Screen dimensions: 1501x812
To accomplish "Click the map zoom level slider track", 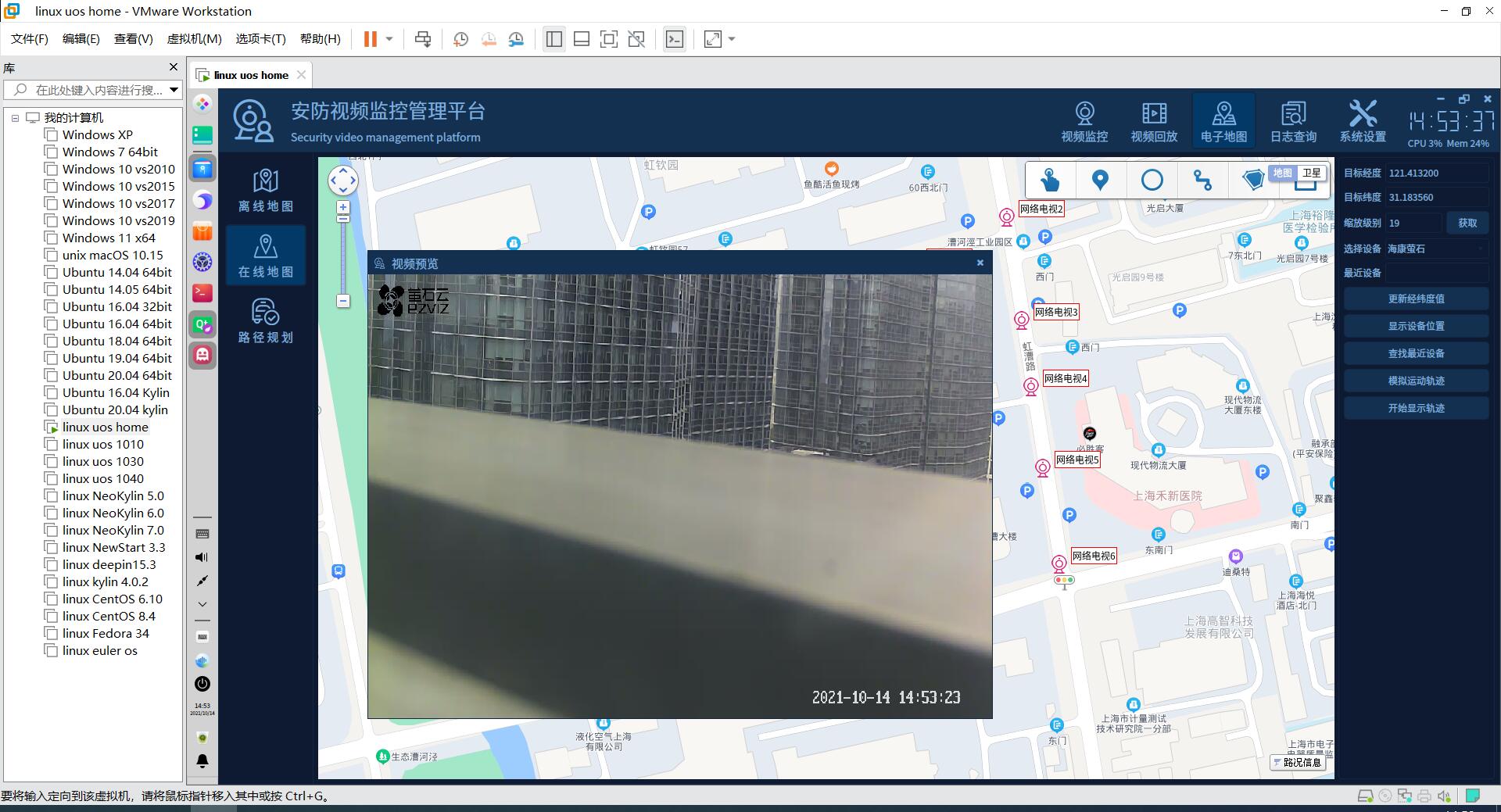I will tap(342, 258).
